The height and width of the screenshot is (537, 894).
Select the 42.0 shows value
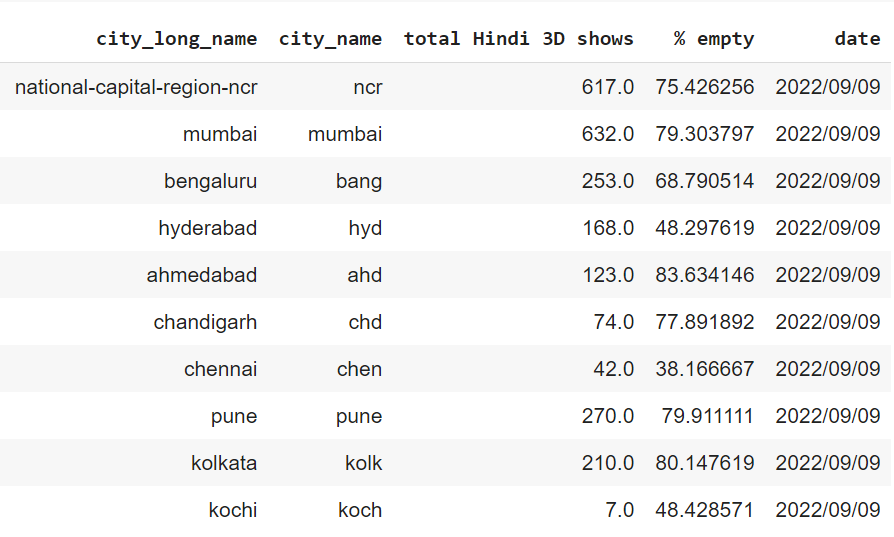pos(613,369)
